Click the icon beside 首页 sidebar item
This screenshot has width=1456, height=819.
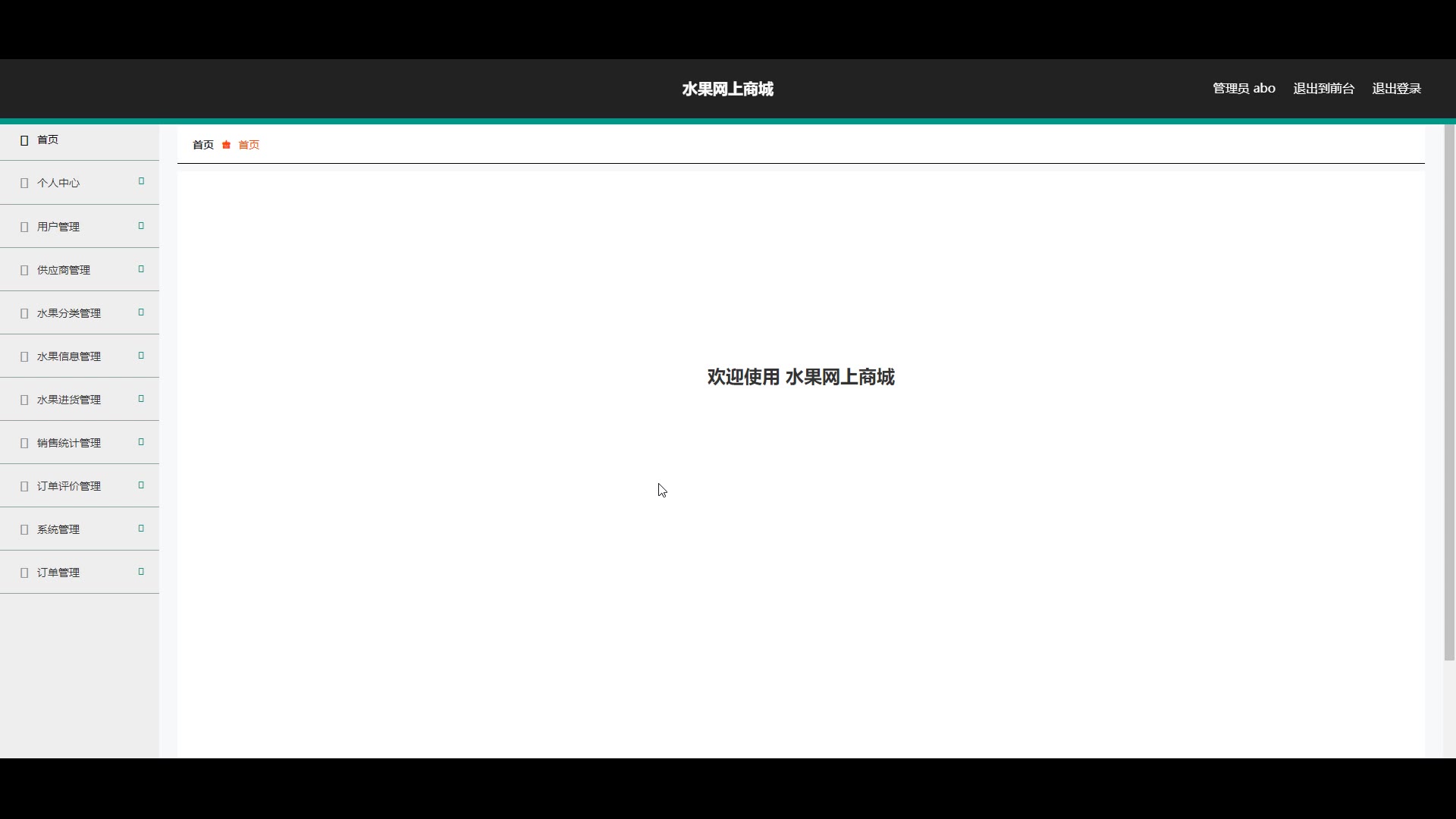click(24, 140)
